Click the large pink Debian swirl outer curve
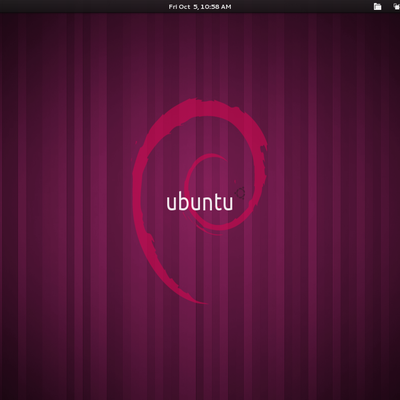This screenshot has width=400, height=400. pyautogui.click(x=140, y=187)
